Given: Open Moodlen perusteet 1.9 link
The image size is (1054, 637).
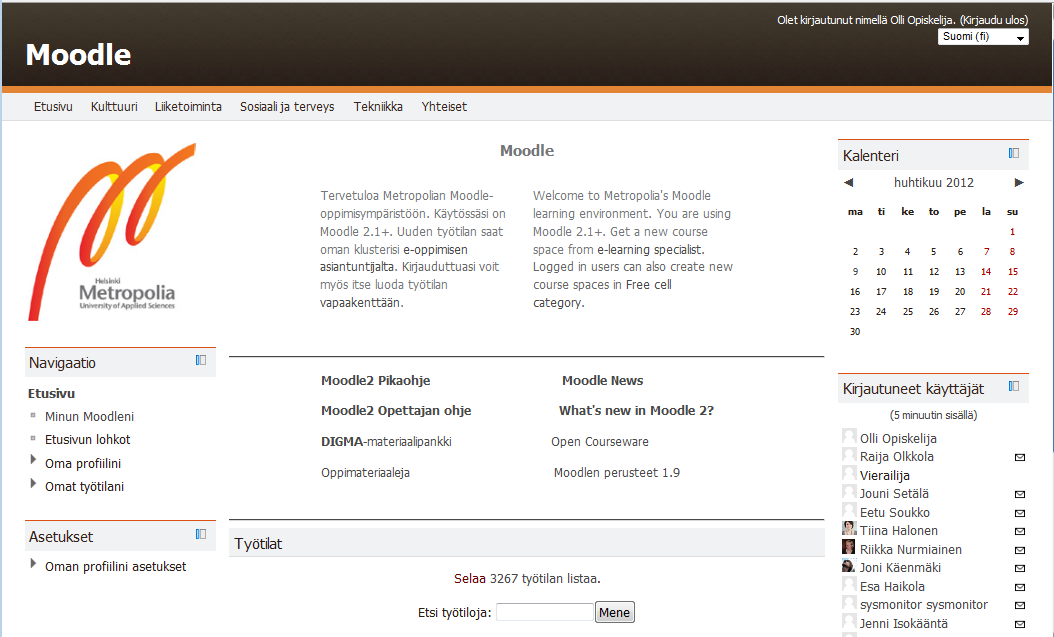Looking at the screenshot, I should point(616,472).
